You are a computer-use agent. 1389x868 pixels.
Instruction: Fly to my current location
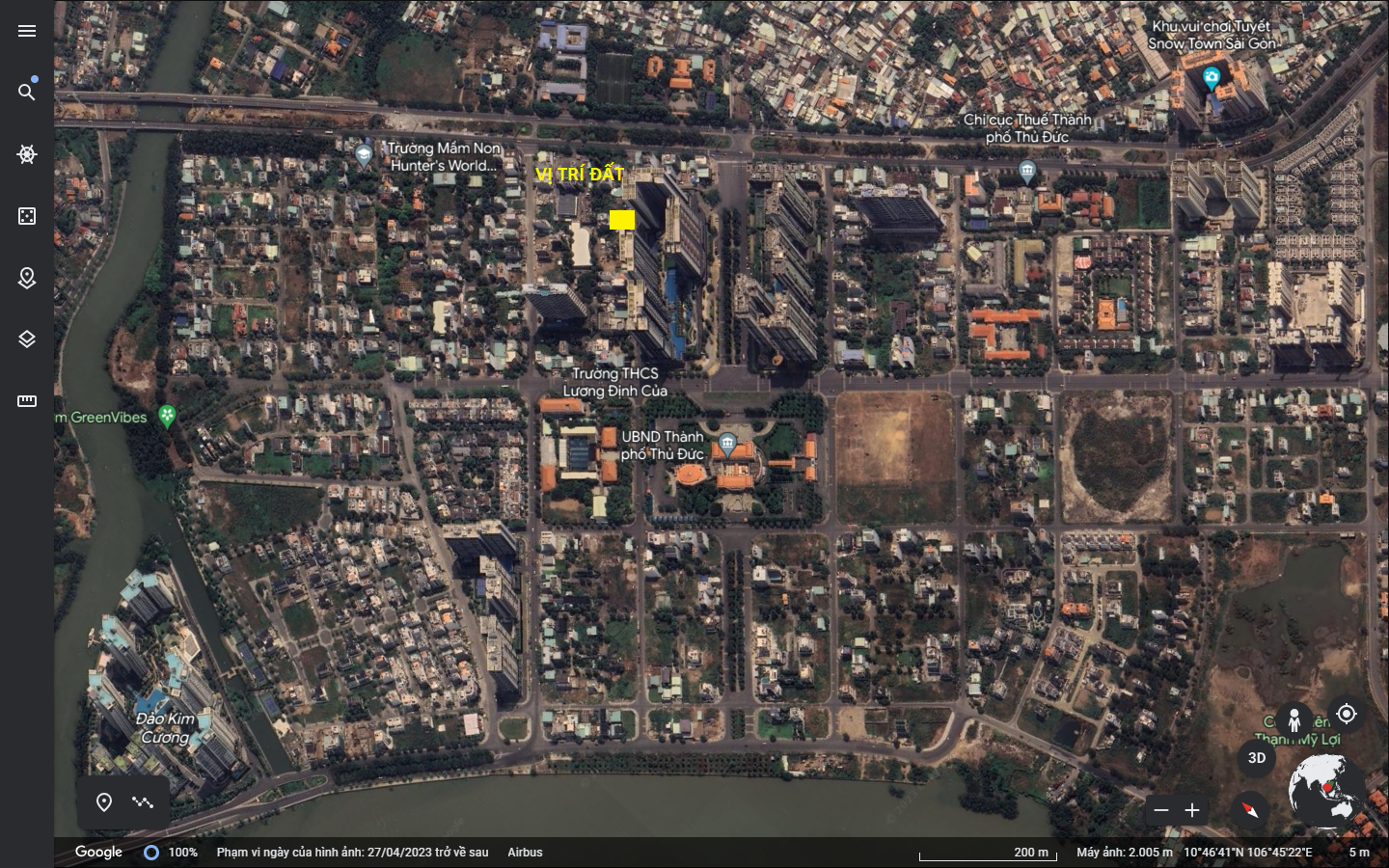tap(1347, 714)
